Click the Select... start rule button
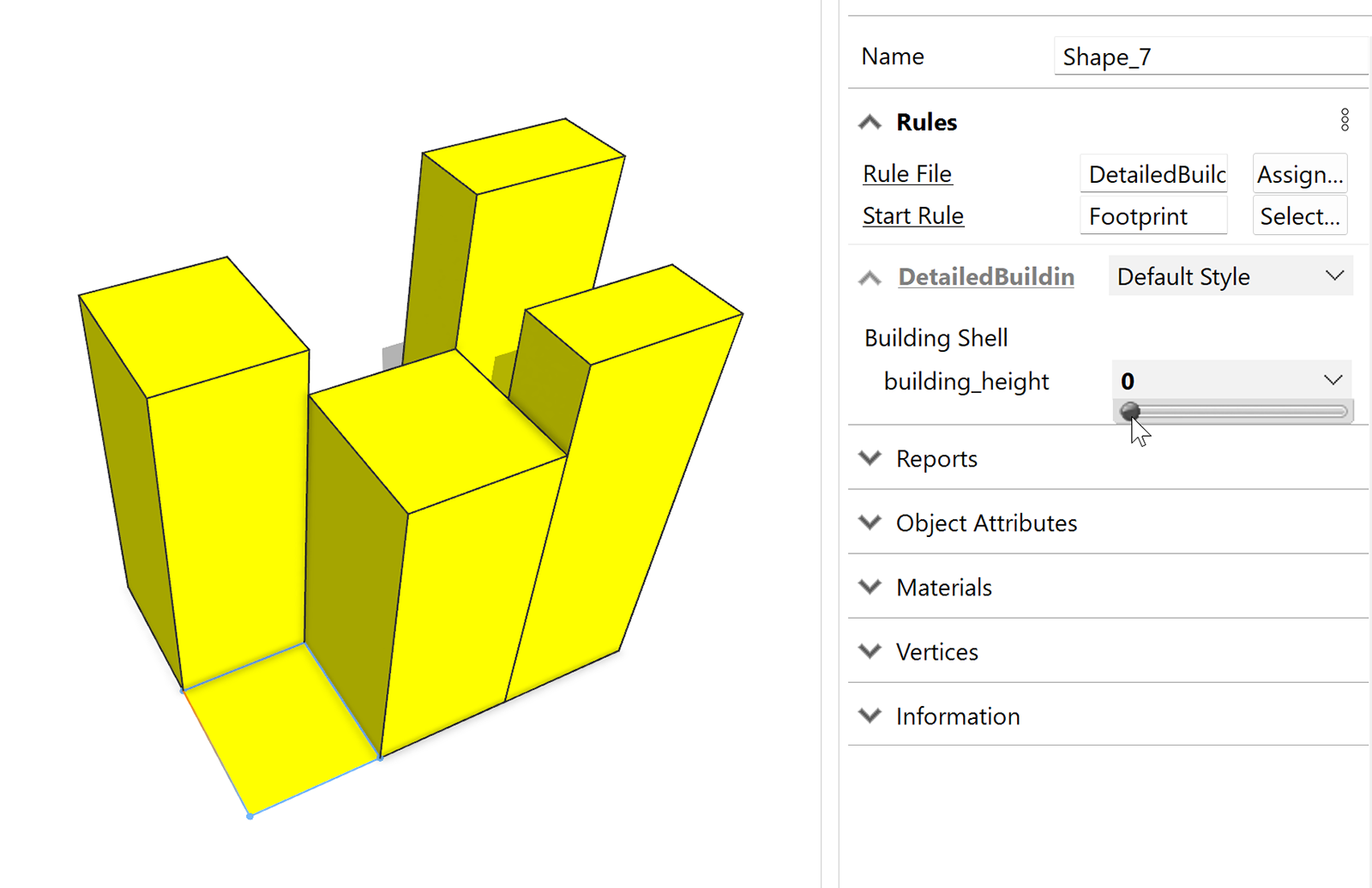Image resolution: width=1372 pixels, height=888 pixels. tap(1299, 215)
